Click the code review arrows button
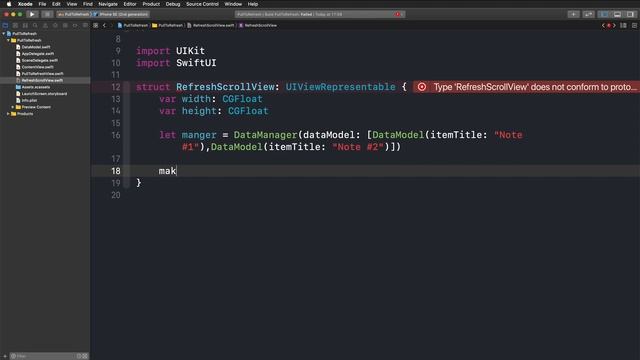The image size is (640, 360). click(x=588, y=14)
